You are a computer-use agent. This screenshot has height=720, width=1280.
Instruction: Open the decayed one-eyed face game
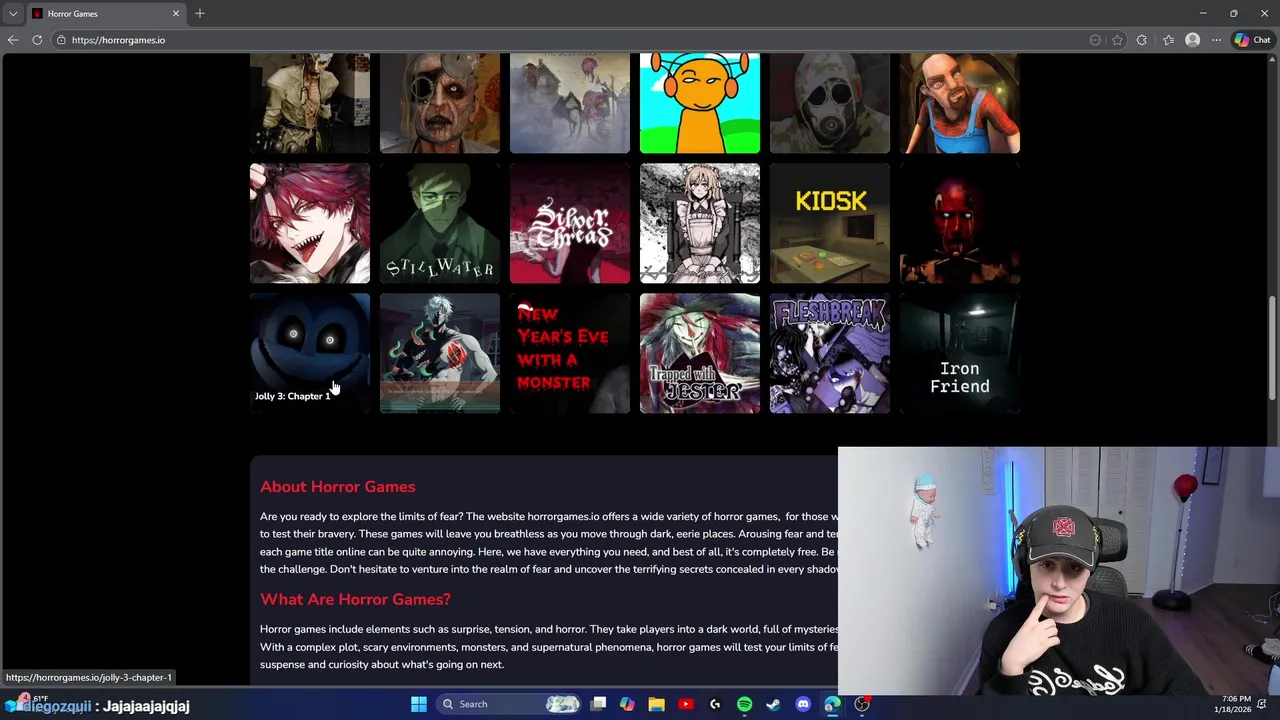(440, 103)
